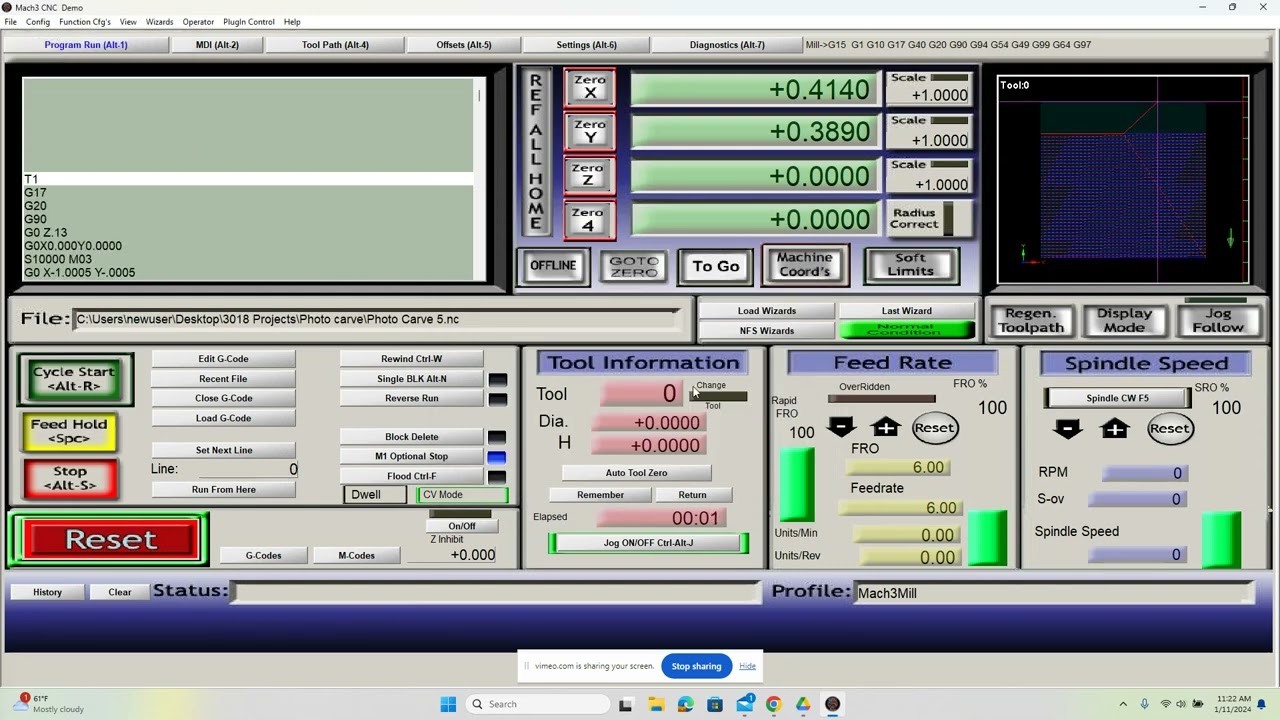This screenshot has height=720, width=1280.
Task: Click the feed rate override plus icon
Action: click(885, 428)
